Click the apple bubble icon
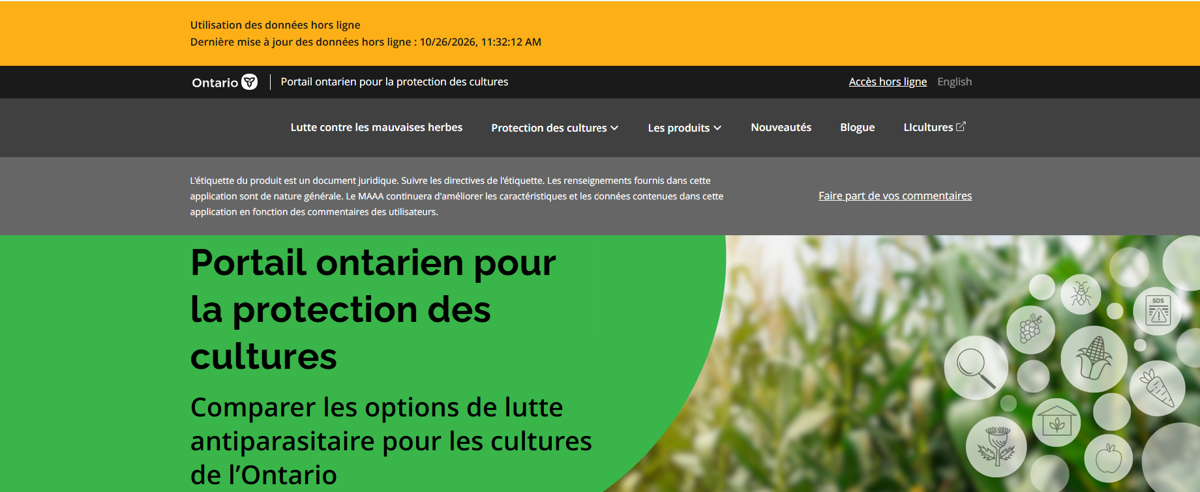The width and height of the screenshot is (1200, 492). click(1108, 460)
